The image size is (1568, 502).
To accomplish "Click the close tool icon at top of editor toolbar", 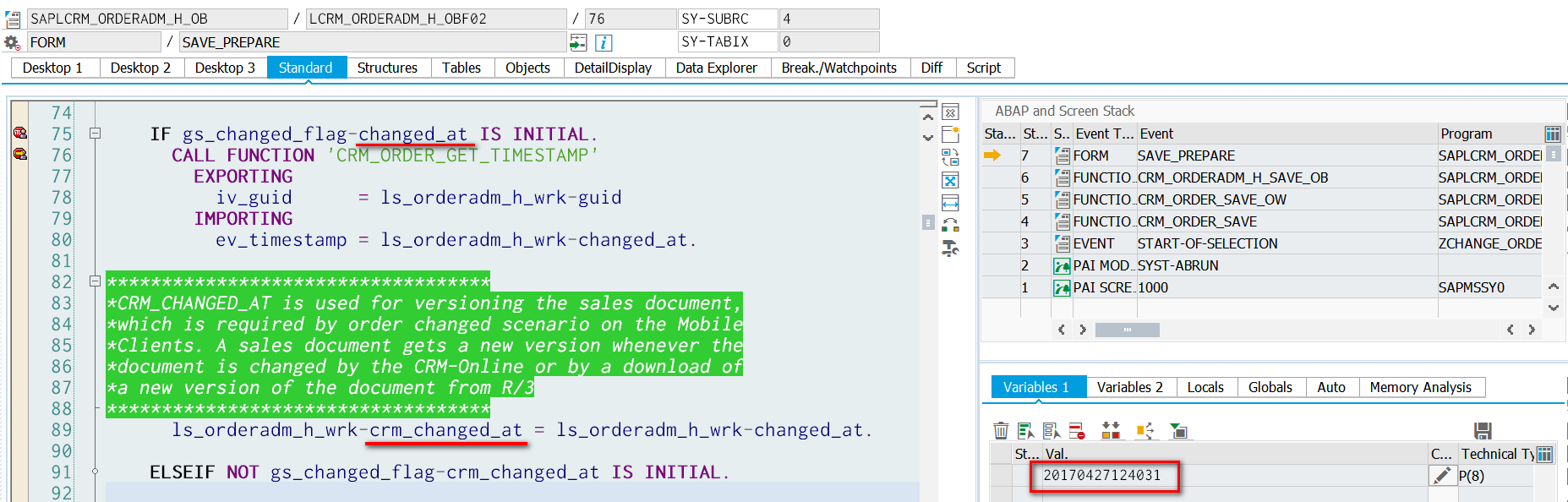I will pyautogui.click(x=950, y=112).
